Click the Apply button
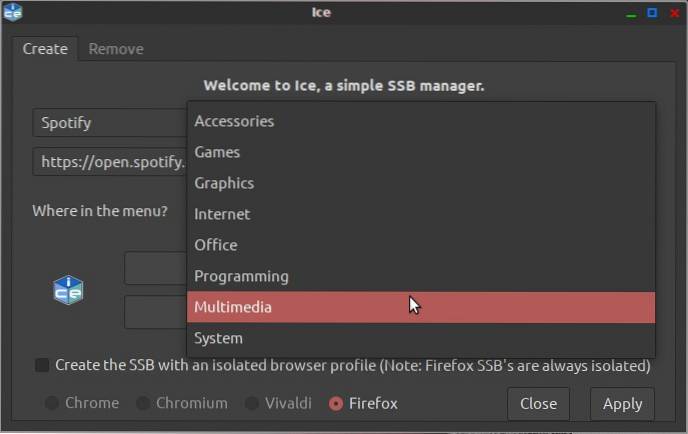 click(x=622, y=404)
